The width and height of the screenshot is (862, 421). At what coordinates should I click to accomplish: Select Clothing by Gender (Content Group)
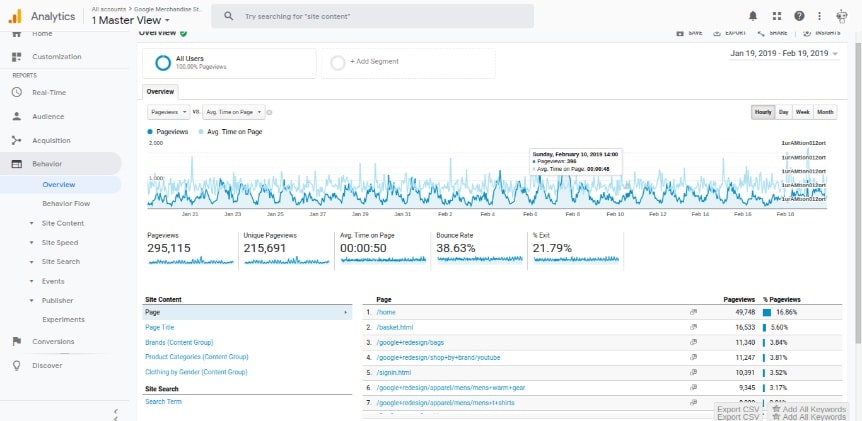pos(196,372)
